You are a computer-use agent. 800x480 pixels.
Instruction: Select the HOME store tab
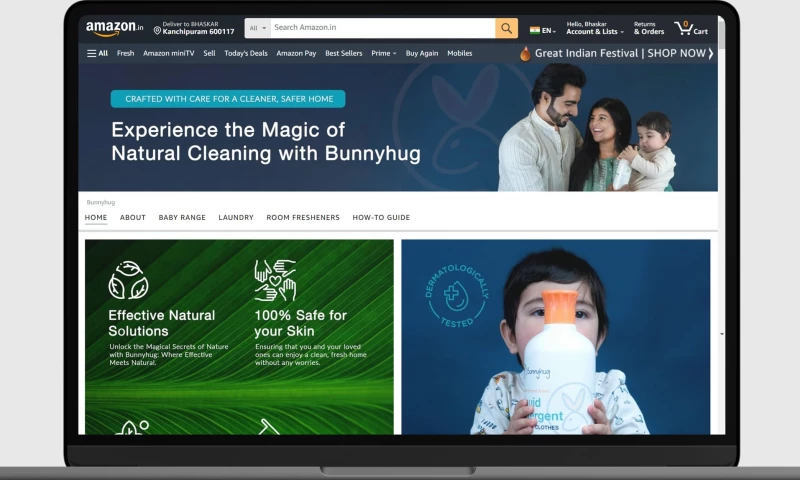click(96, 217)
